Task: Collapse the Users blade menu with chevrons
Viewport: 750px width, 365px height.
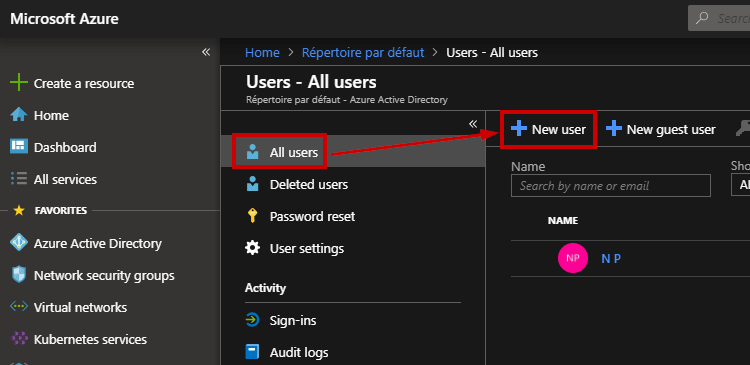Action: coord(473,124)
